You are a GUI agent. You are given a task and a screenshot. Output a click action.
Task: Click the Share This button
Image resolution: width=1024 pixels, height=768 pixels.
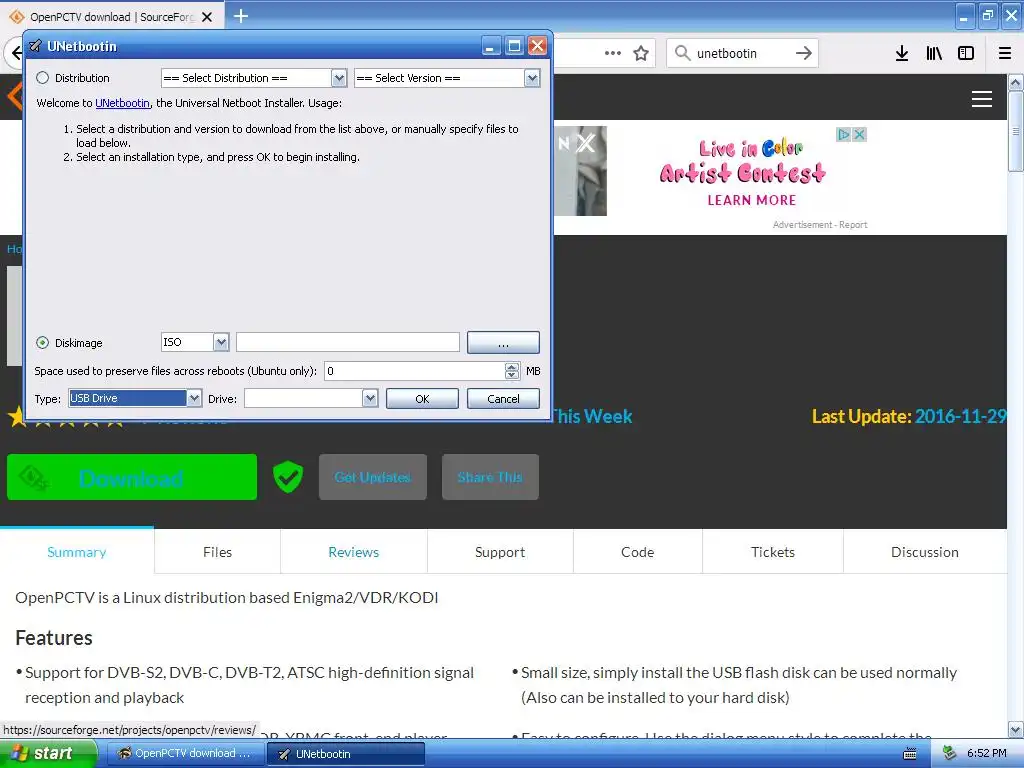coord(490,477)
